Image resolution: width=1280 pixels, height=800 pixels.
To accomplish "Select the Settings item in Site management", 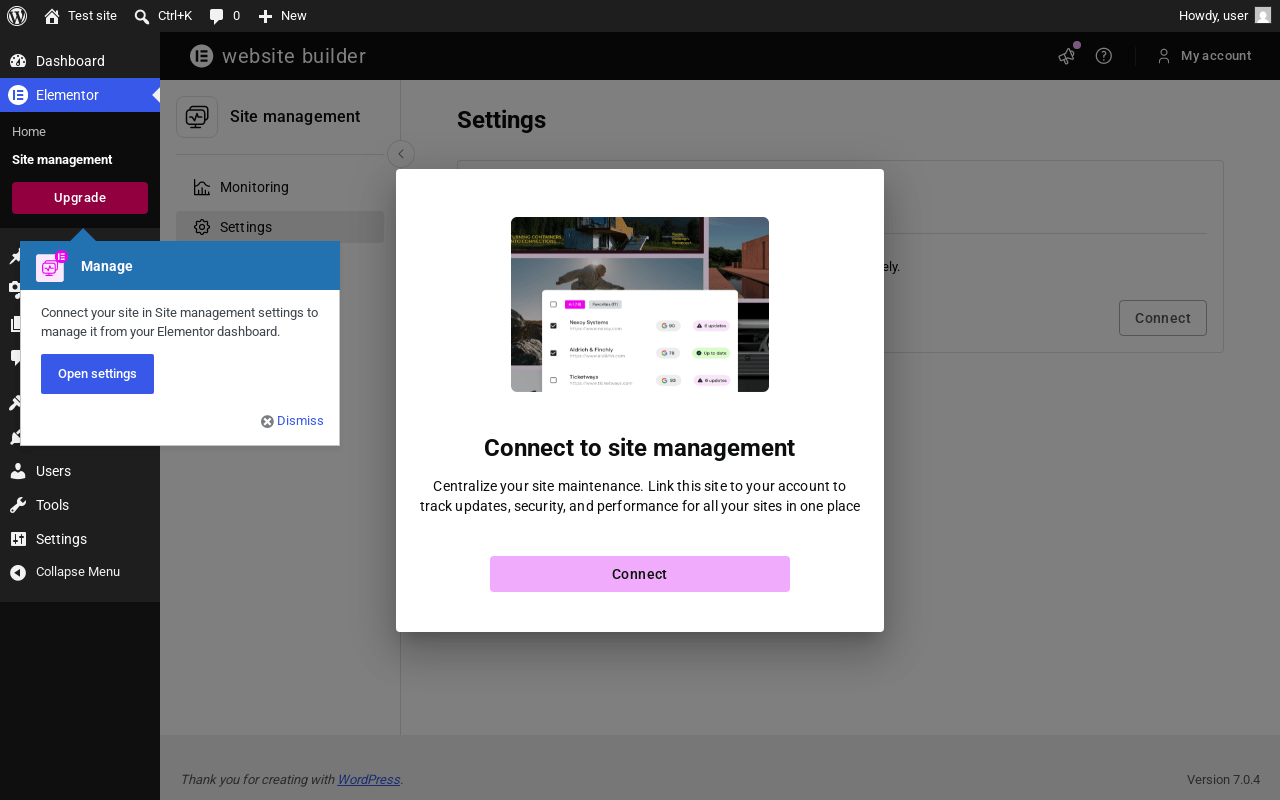I will [280, 227].
